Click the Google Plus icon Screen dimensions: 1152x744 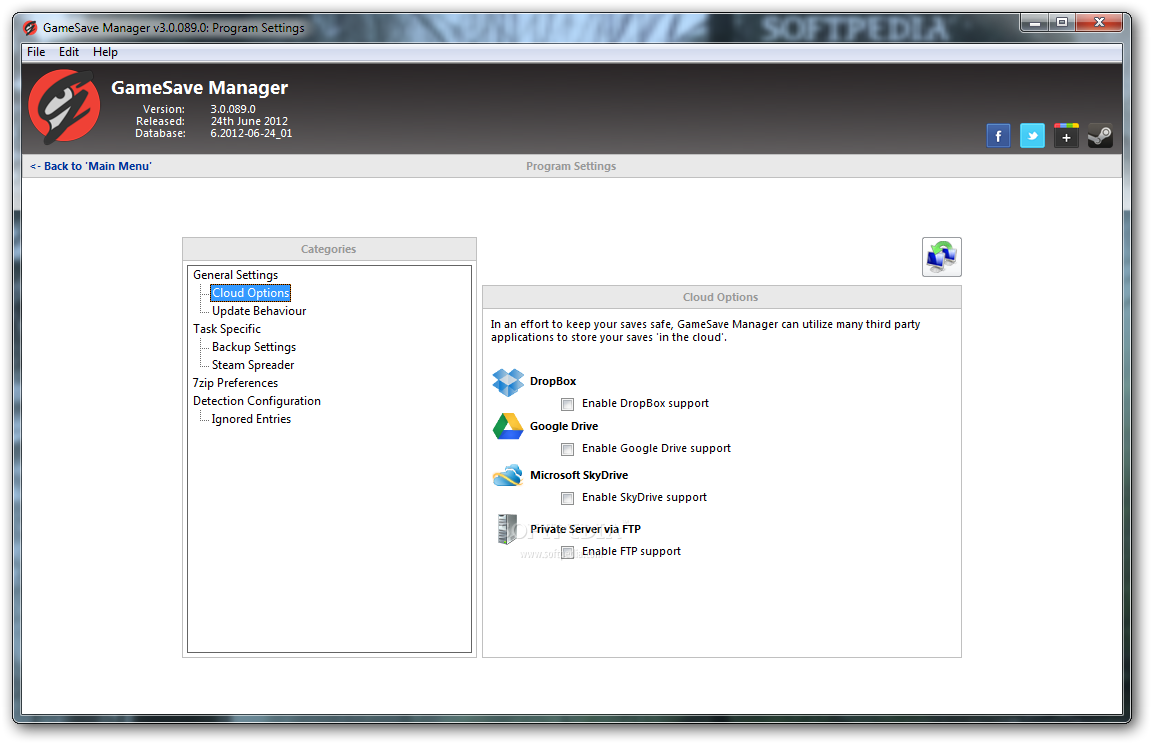click(x=1066, y=136)
